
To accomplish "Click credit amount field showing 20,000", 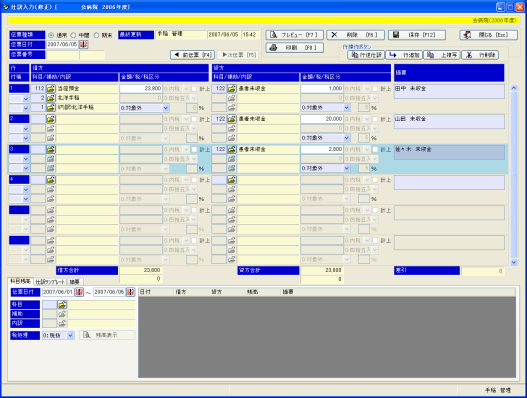I will coord(322,119).
